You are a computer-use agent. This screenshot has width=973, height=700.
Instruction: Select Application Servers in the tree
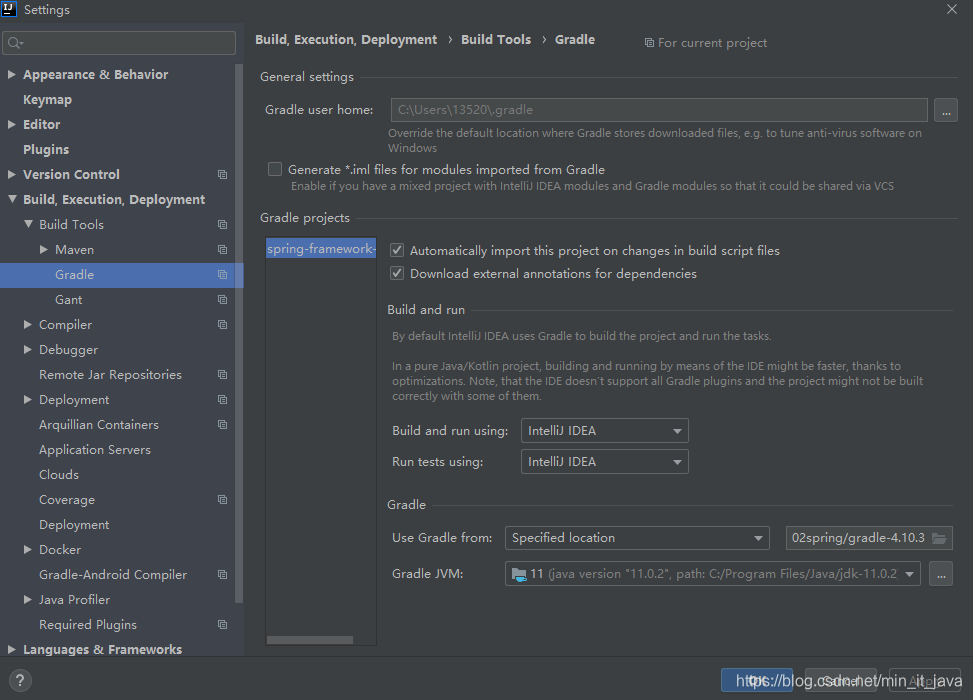coord(95,449)
